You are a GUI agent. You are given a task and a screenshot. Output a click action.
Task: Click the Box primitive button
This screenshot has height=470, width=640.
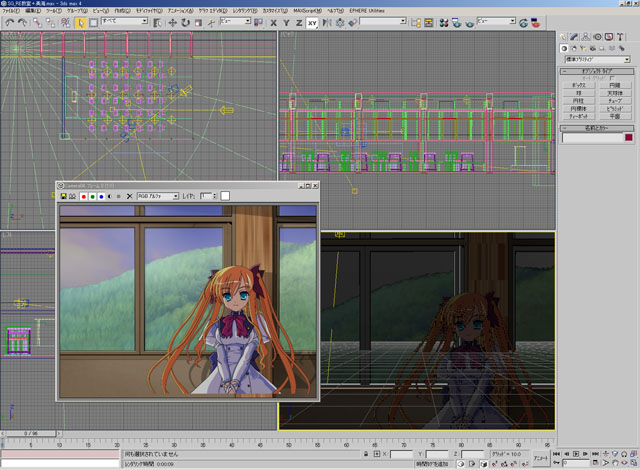(x=578, y=85)
